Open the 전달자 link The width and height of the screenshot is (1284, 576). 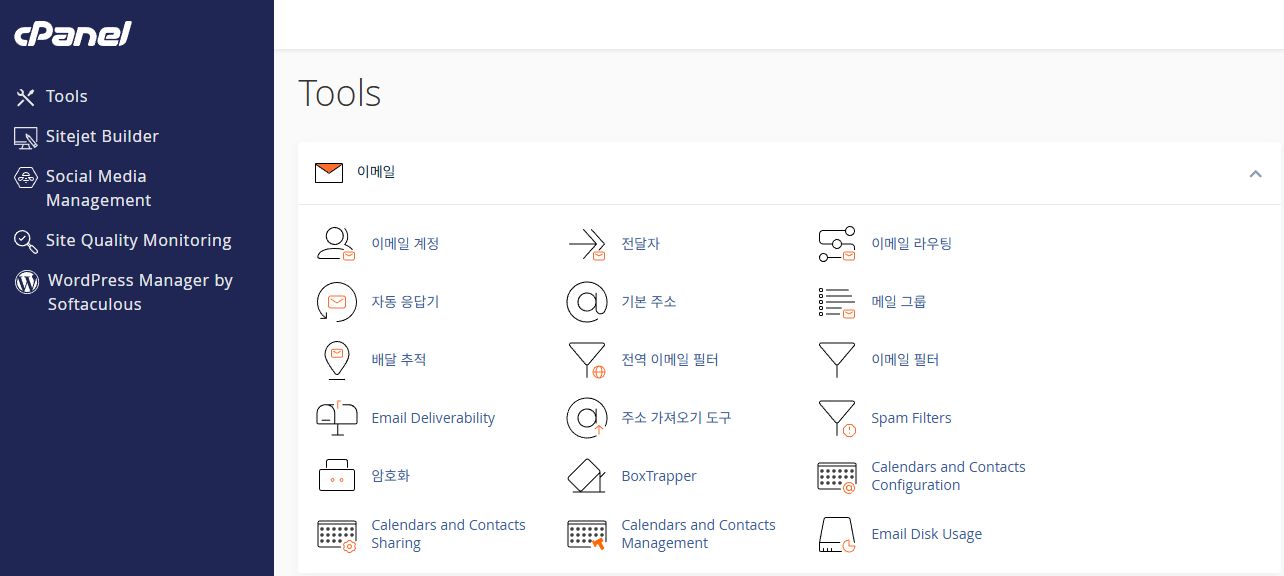tap(640, 244)
